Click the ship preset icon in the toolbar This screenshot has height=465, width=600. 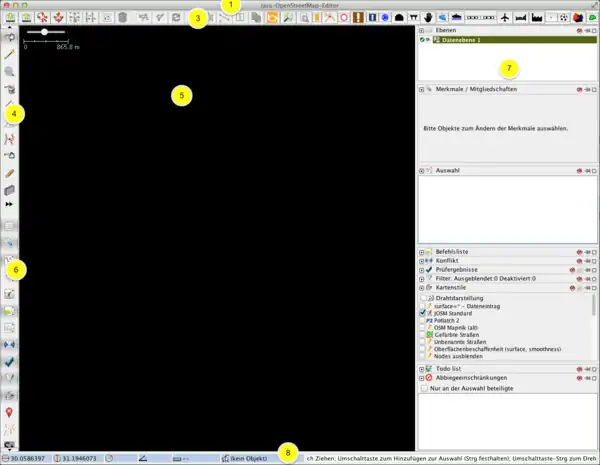pyautogui.click(x=457, y=18)
